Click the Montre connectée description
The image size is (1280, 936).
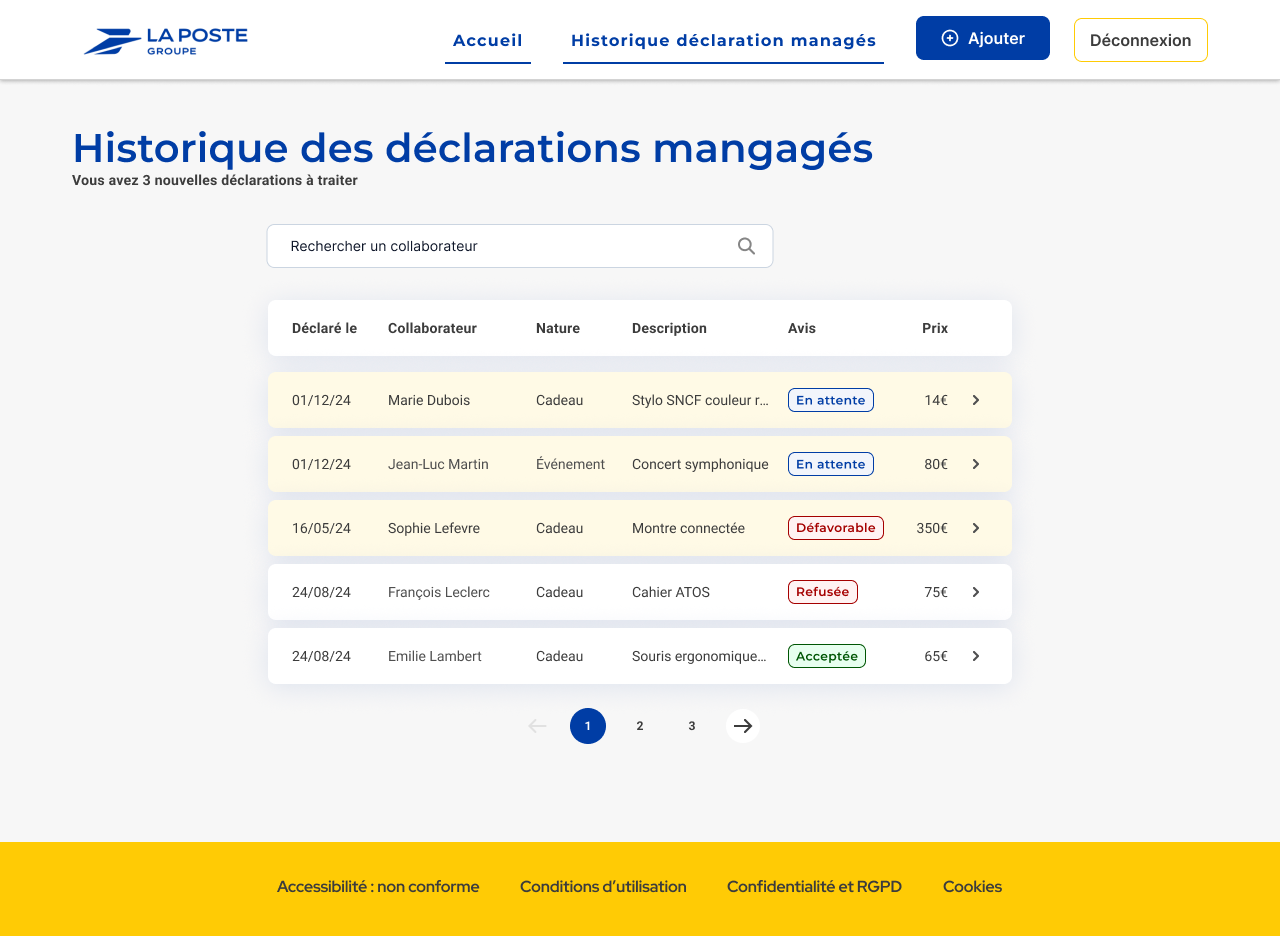688,528
